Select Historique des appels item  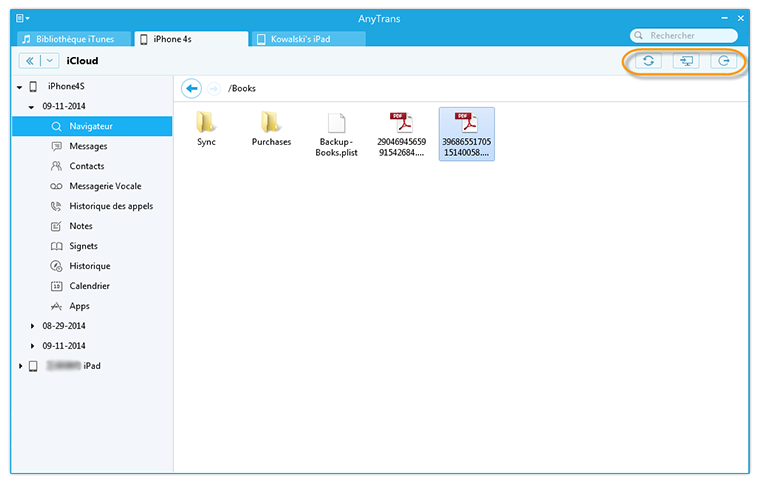[92, 206]
